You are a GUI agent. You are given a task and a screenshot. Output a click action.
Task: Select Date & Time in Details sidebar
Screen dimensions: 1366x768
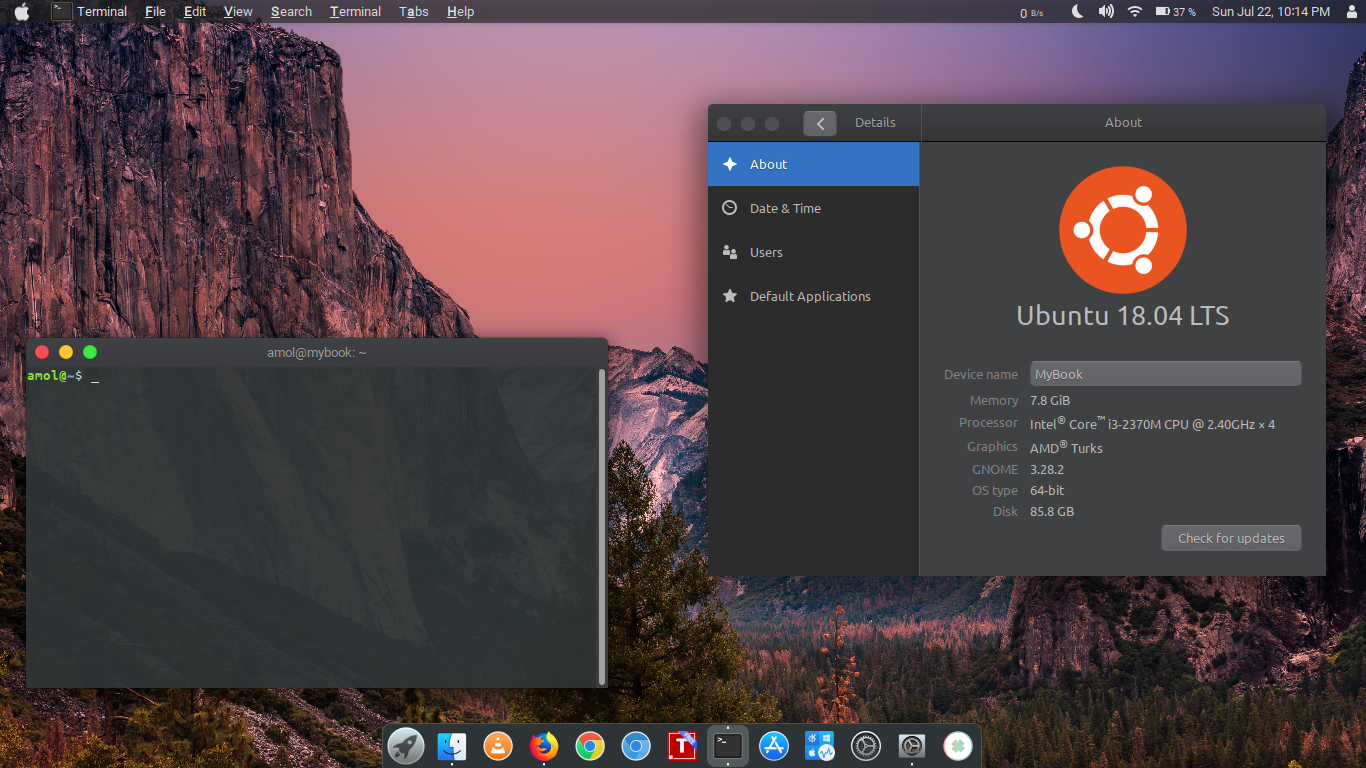[813, 208]
